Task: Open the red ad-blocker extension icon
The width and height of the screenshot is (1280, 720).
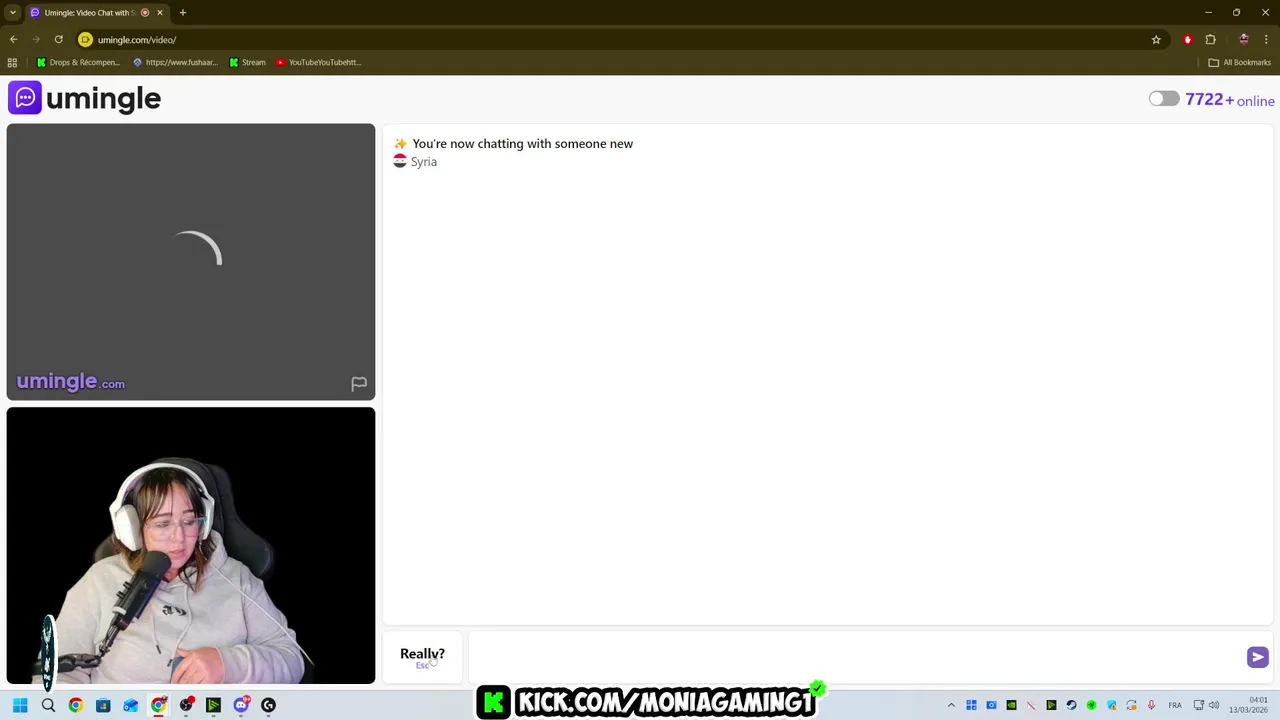Action: 1188,40
